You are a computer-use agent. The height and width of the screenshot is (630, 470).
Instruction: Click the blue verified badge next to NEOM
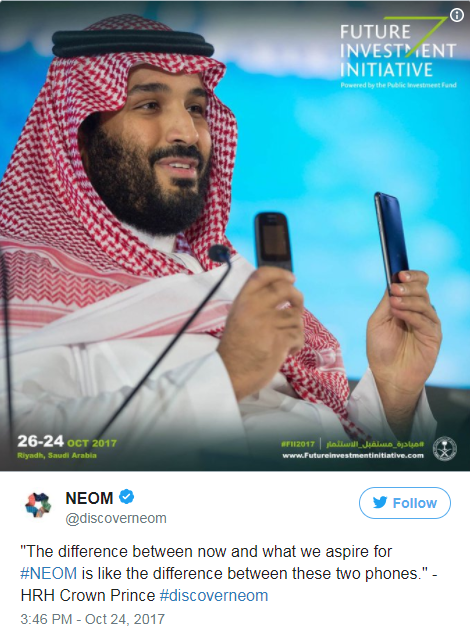click(127, 497)
